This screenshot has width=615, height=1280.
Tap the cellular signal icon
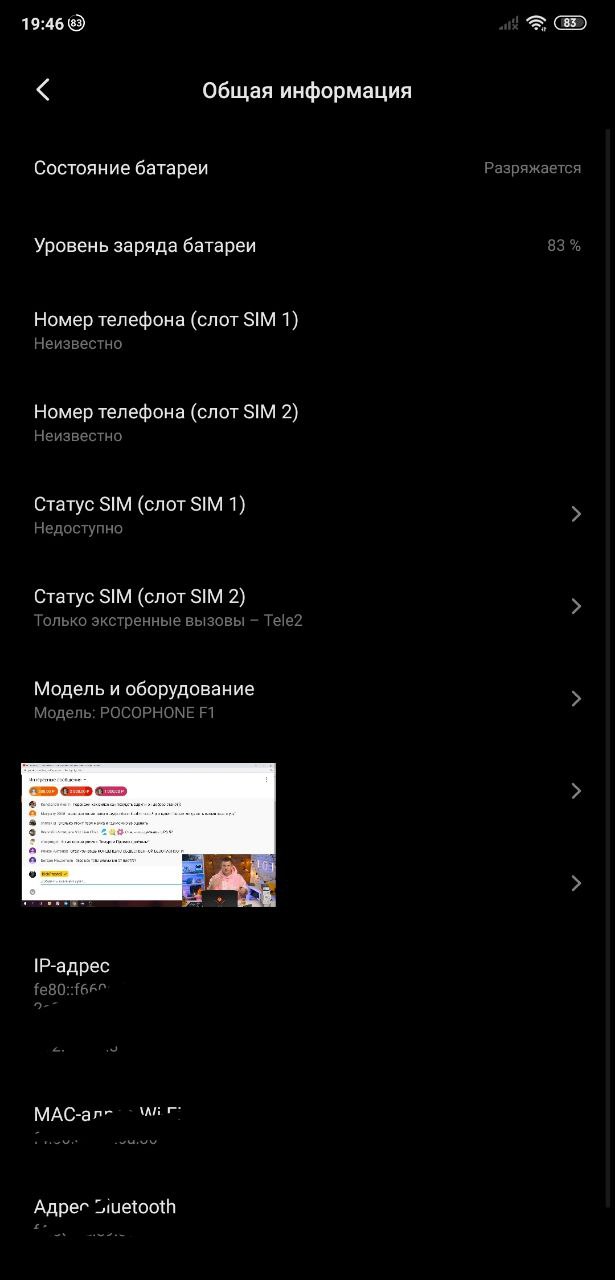[509, 23]
